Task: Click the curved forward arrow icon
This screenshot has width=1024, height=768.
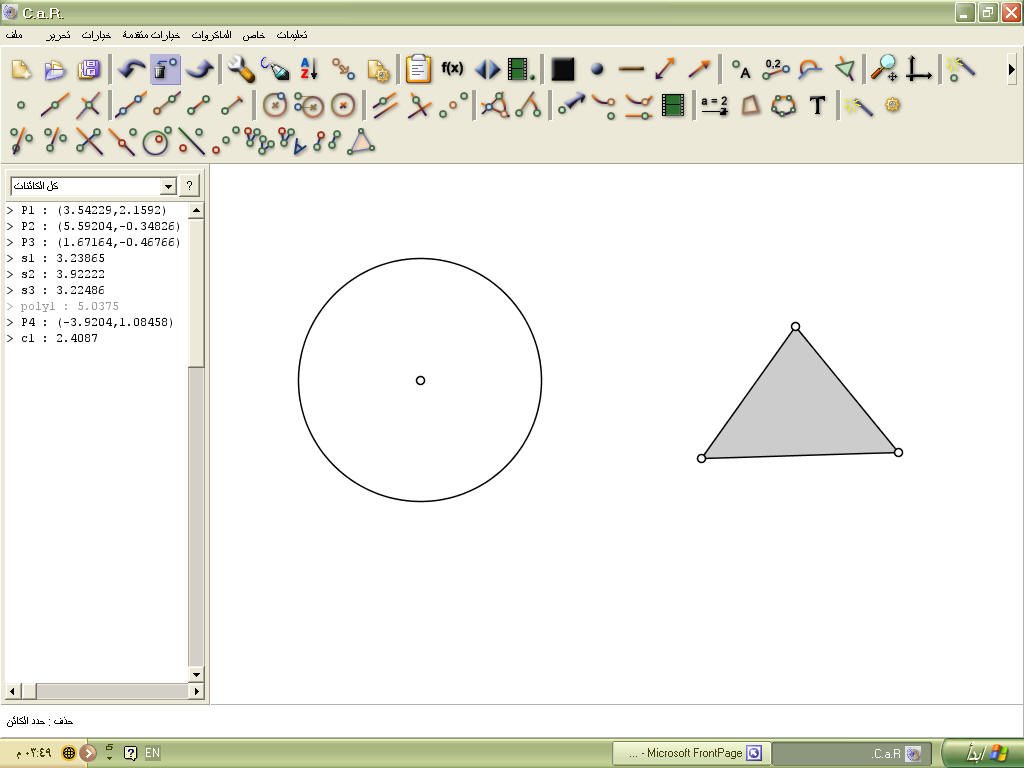Action: pyautogui.click(x=199, y=69)
